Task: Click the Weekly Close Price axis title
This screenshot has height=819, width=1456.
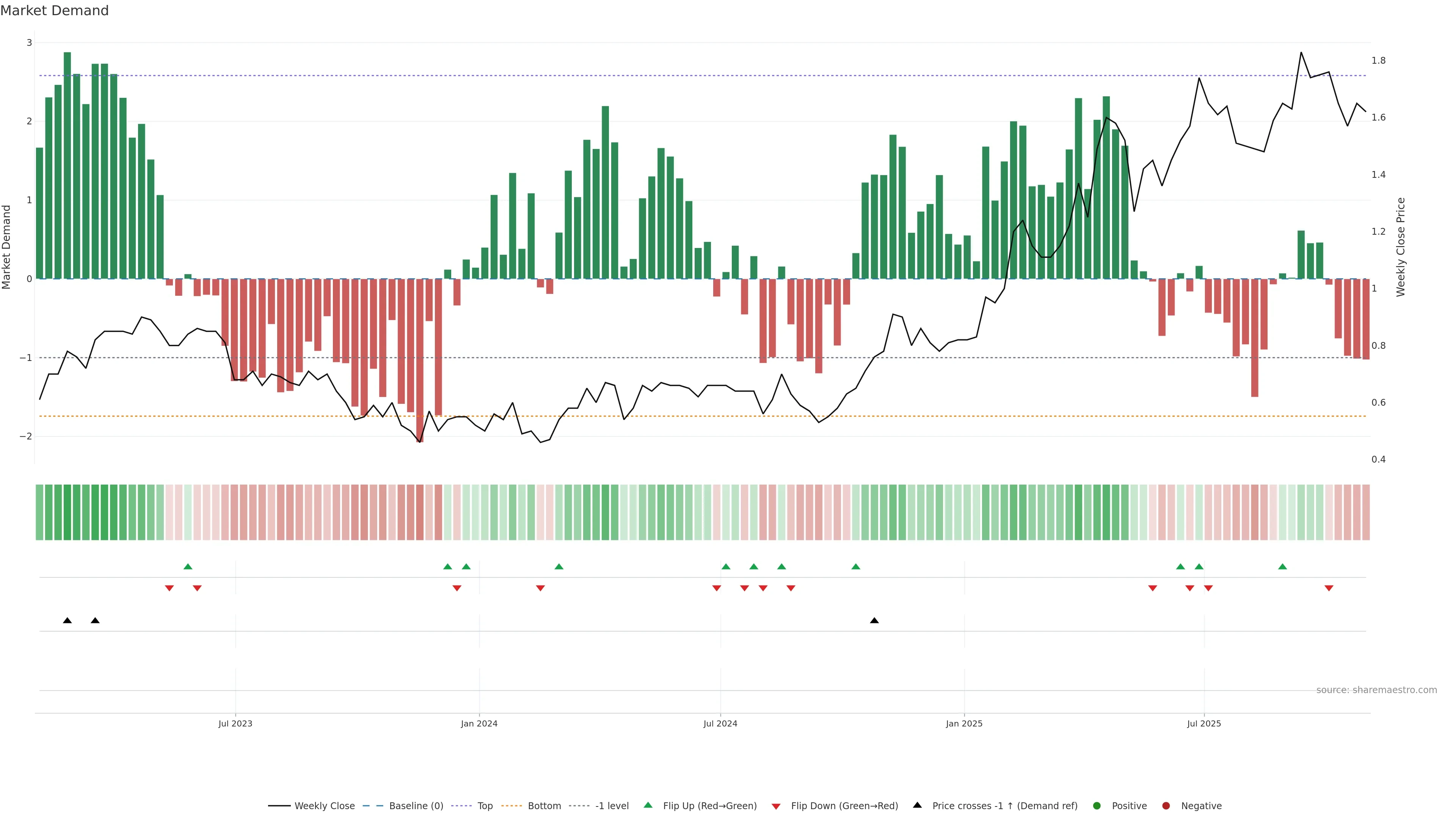Action: point(1401,247)
